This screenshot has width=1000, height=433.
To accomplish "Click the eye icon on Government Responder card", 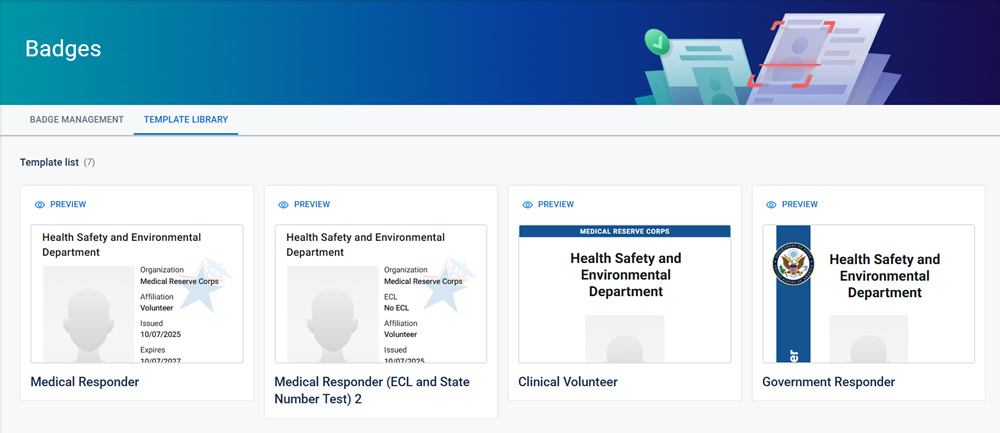I will click(x=771, y=205).
